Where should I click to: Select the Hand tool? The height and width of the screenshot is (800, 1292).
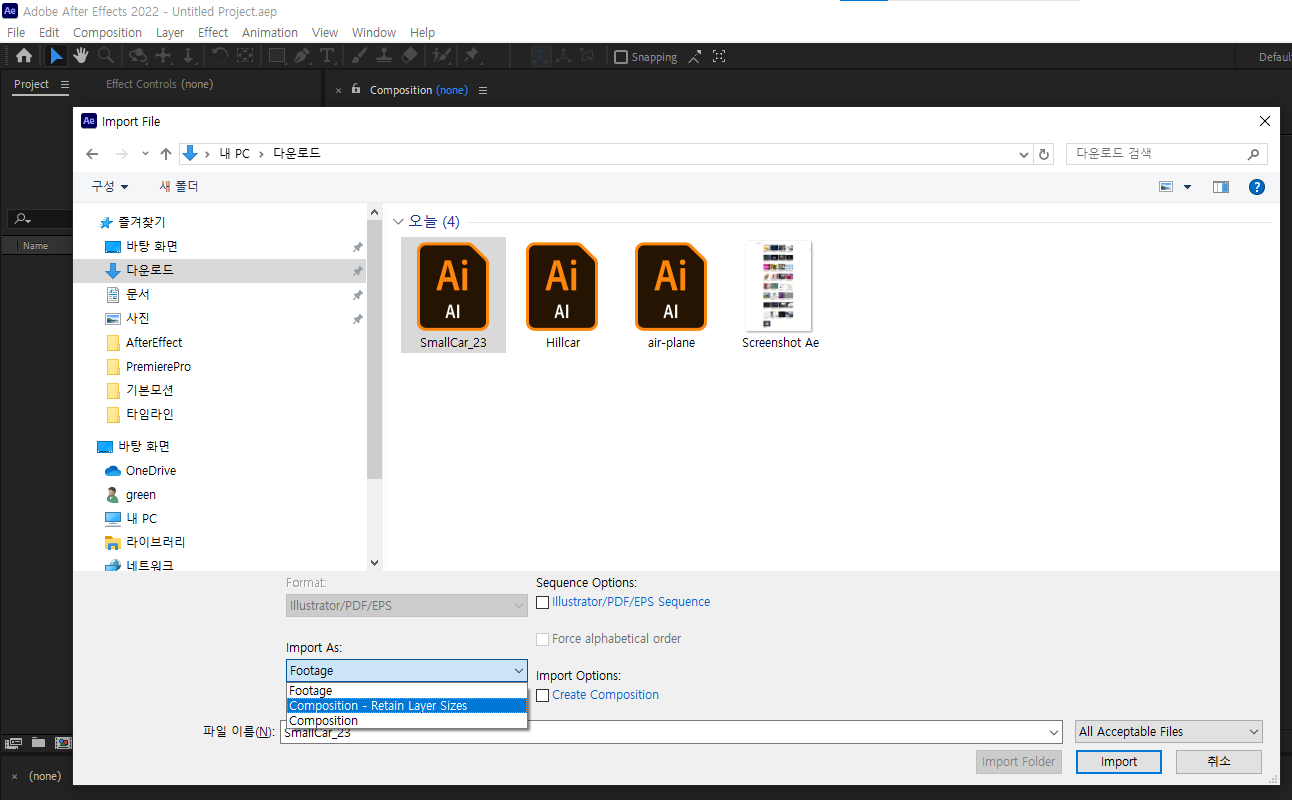click(x=81, y=57)
